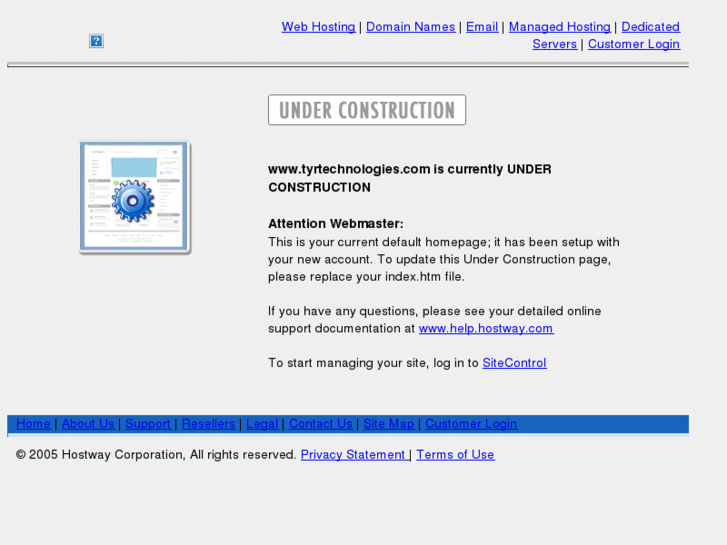View the Site Map footer link

[389, 423]
